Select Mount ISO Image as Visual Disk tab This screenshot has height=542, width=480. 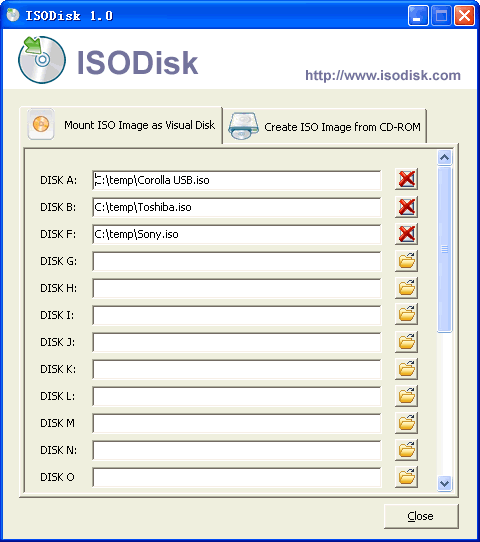tap(121, 124)
